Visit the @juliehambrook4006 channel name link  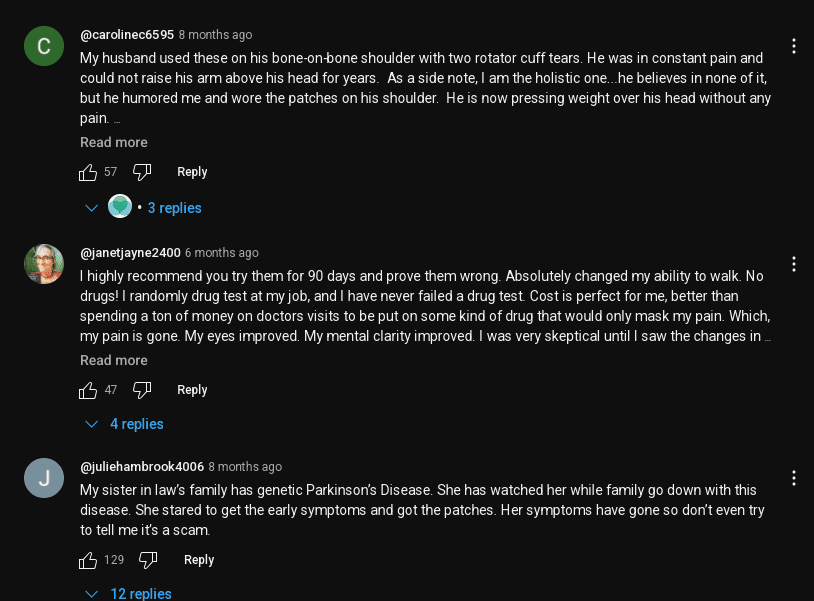pyautogui.click(x=142, y=467)
